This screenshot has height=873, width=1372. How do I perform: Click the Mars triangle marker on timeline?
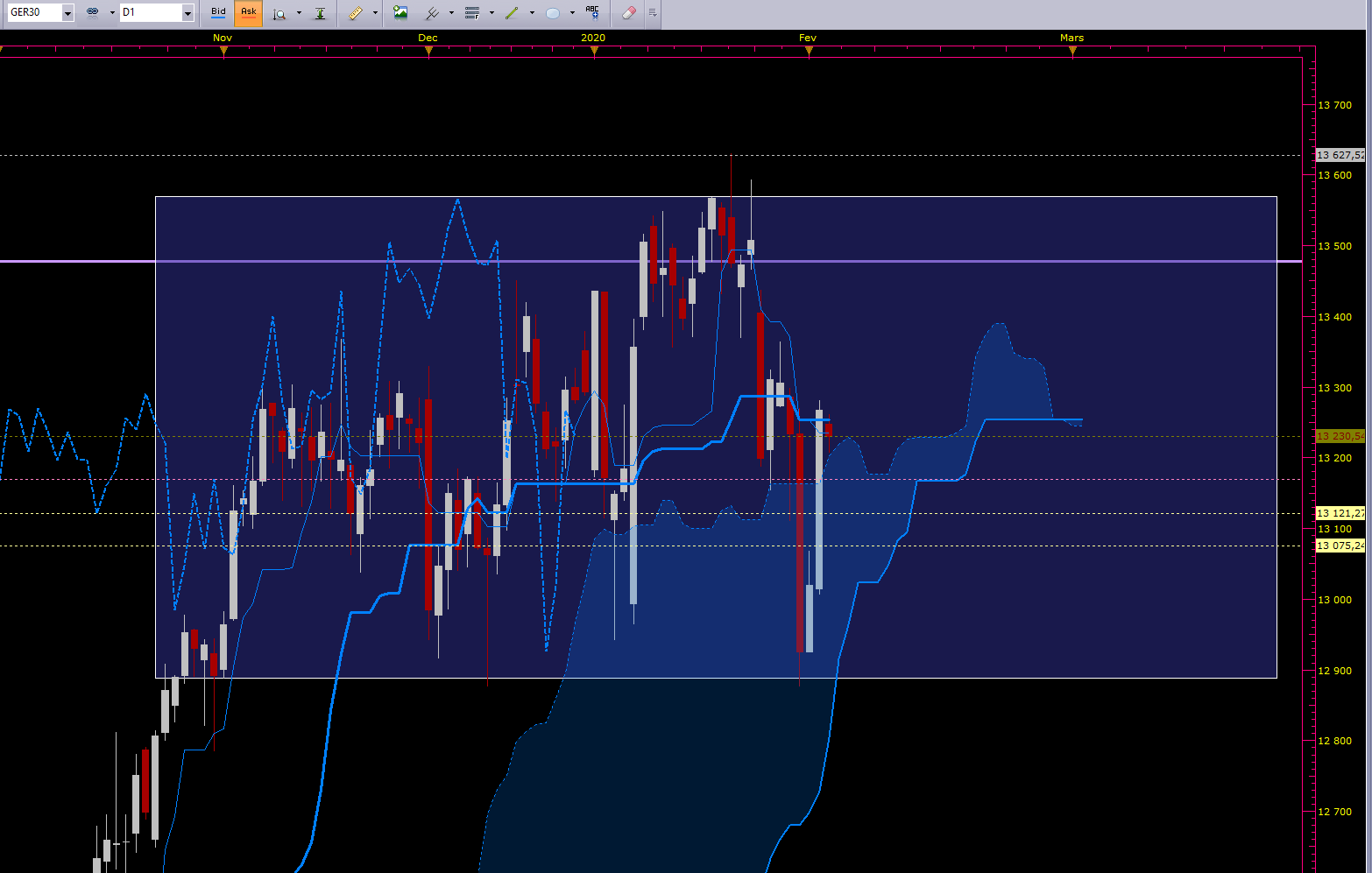click(1072, 52)
